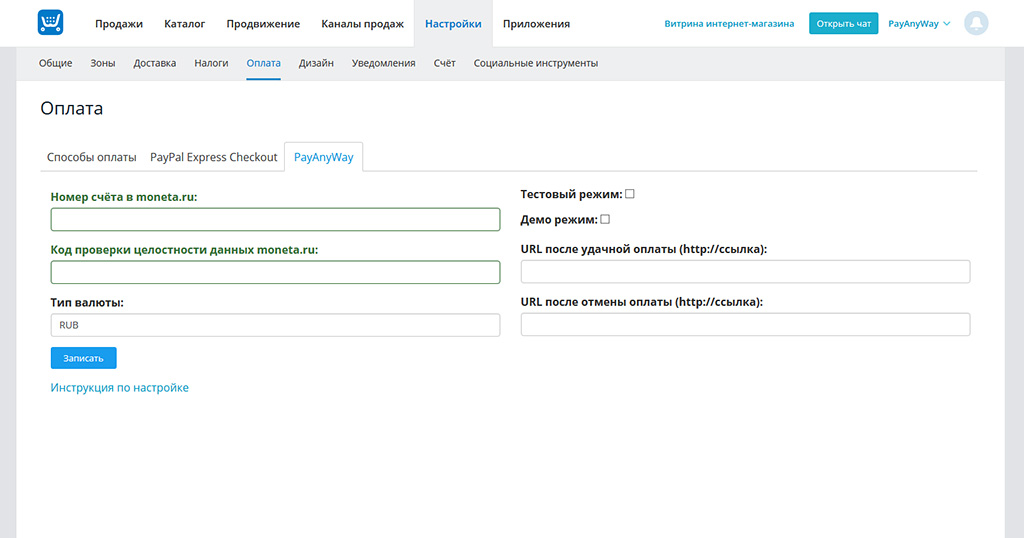Go to the Доставка settings submenu
Screen dimensions: 1024x538
(155, 63)
